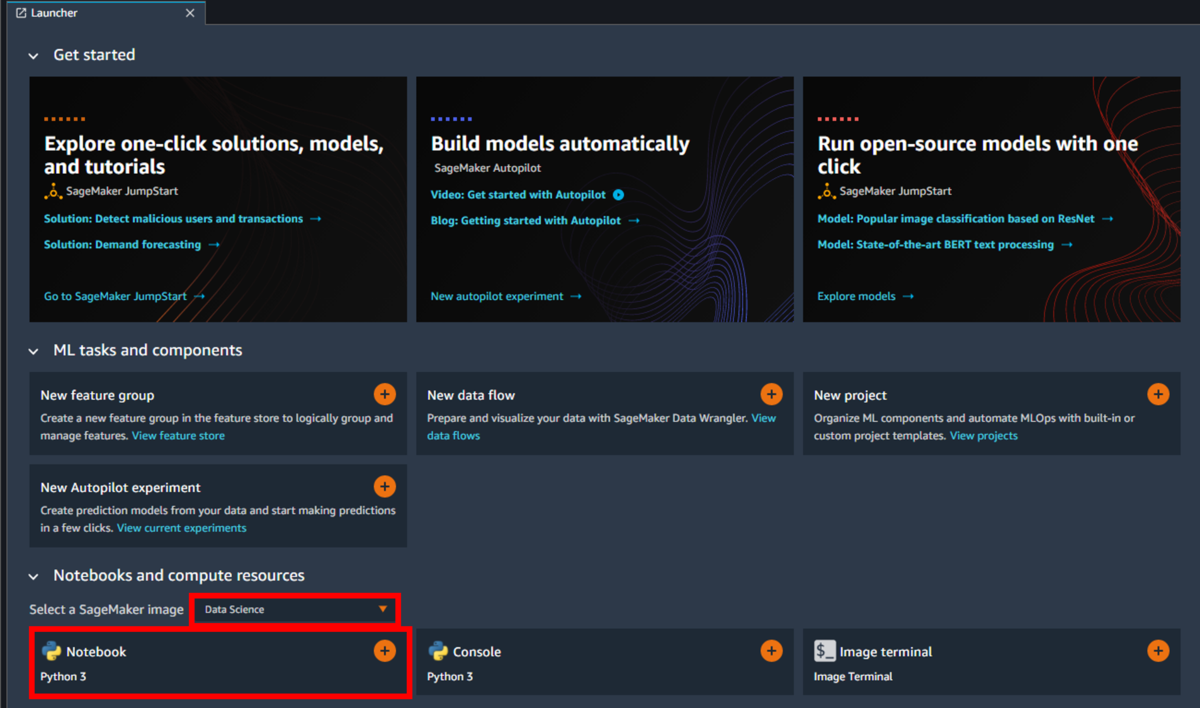The height and width of the screenshot is (708, 1200).
Task: Click the Explore models link
Action: (865, 296)
